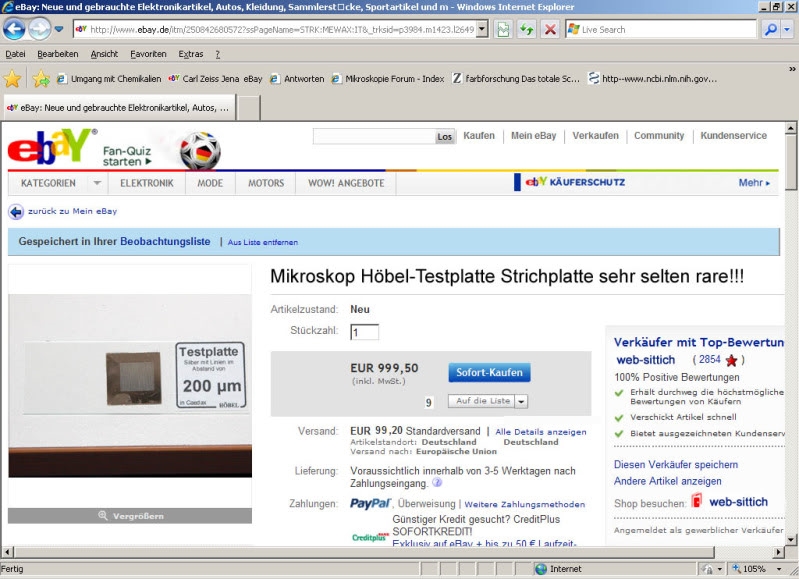Click the help icon after Zahlungseingang
The width and height of the screenshot is (799, 579).
tap(437, 483)
